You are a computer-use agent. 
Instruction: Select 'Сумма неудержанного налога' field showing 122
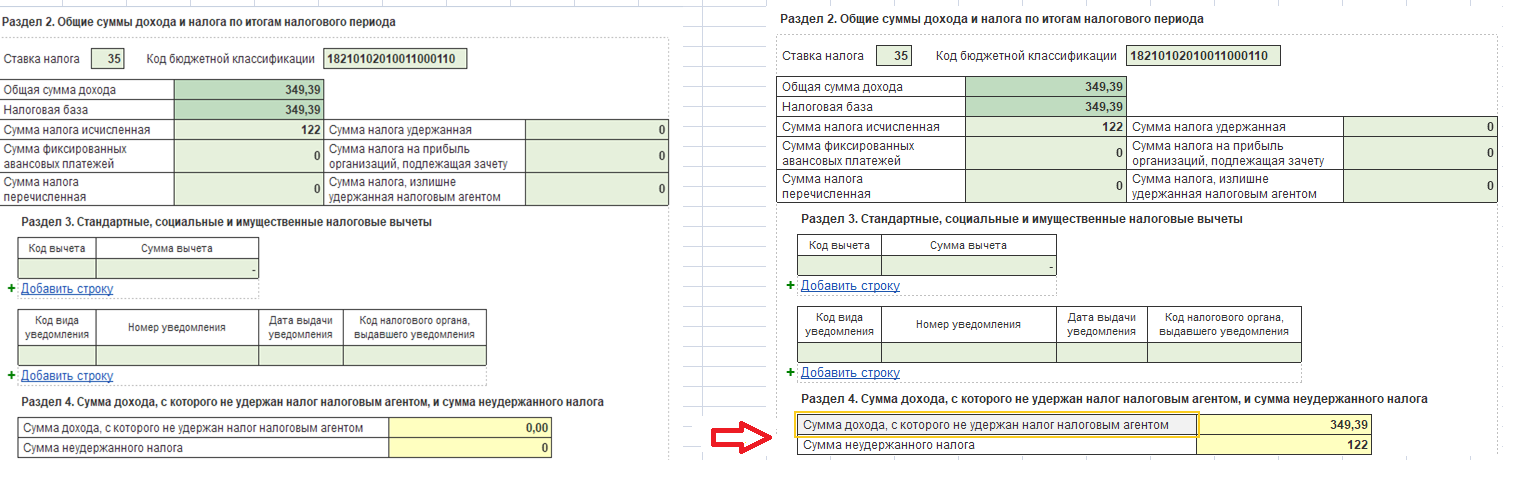1284,445
